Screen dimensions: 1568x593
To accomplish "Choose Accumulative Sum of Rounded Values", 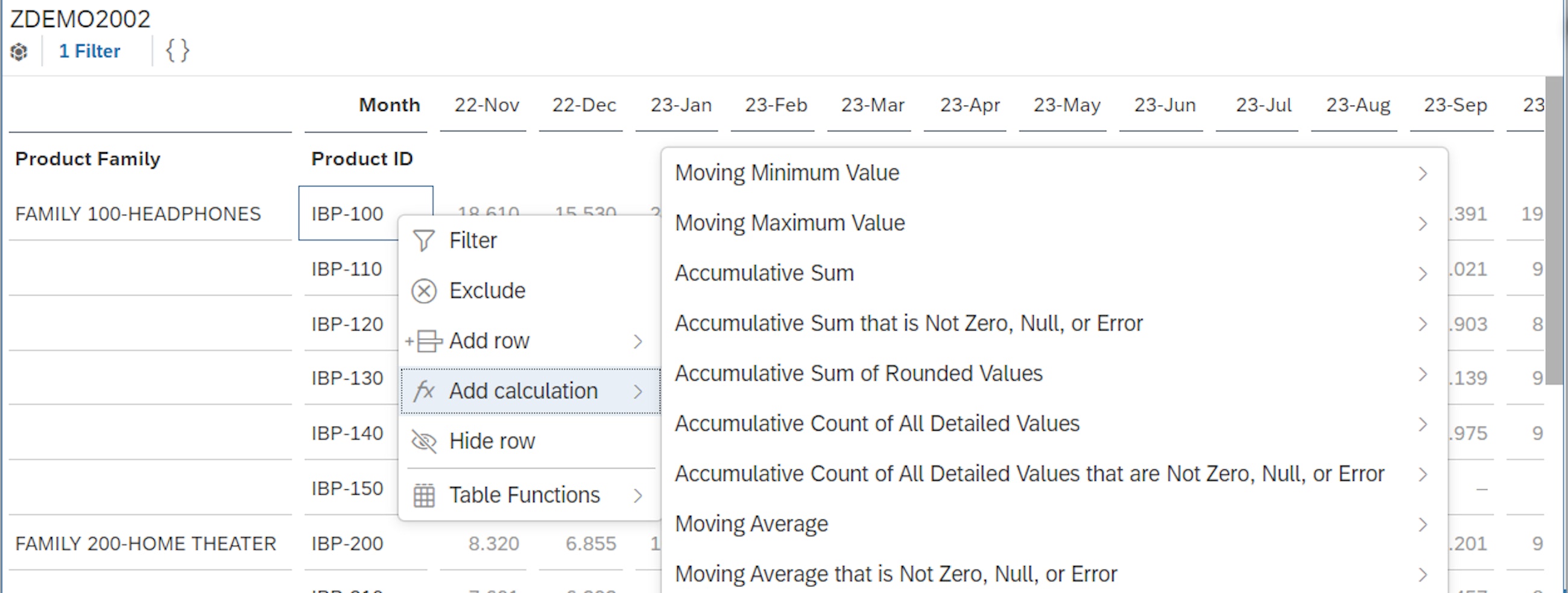I will [x=858, y=373].
